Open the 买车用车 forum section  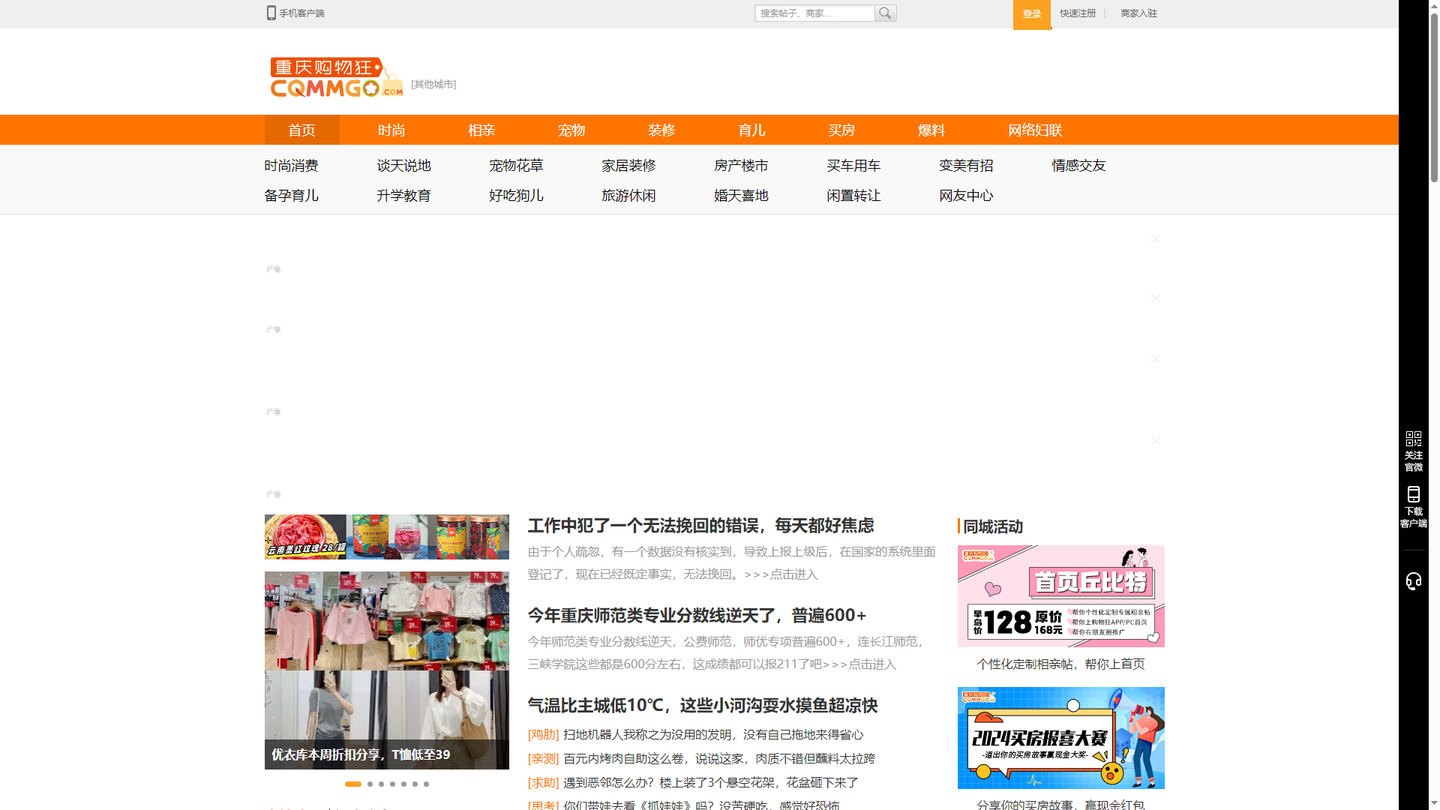[x=854, y=166]
